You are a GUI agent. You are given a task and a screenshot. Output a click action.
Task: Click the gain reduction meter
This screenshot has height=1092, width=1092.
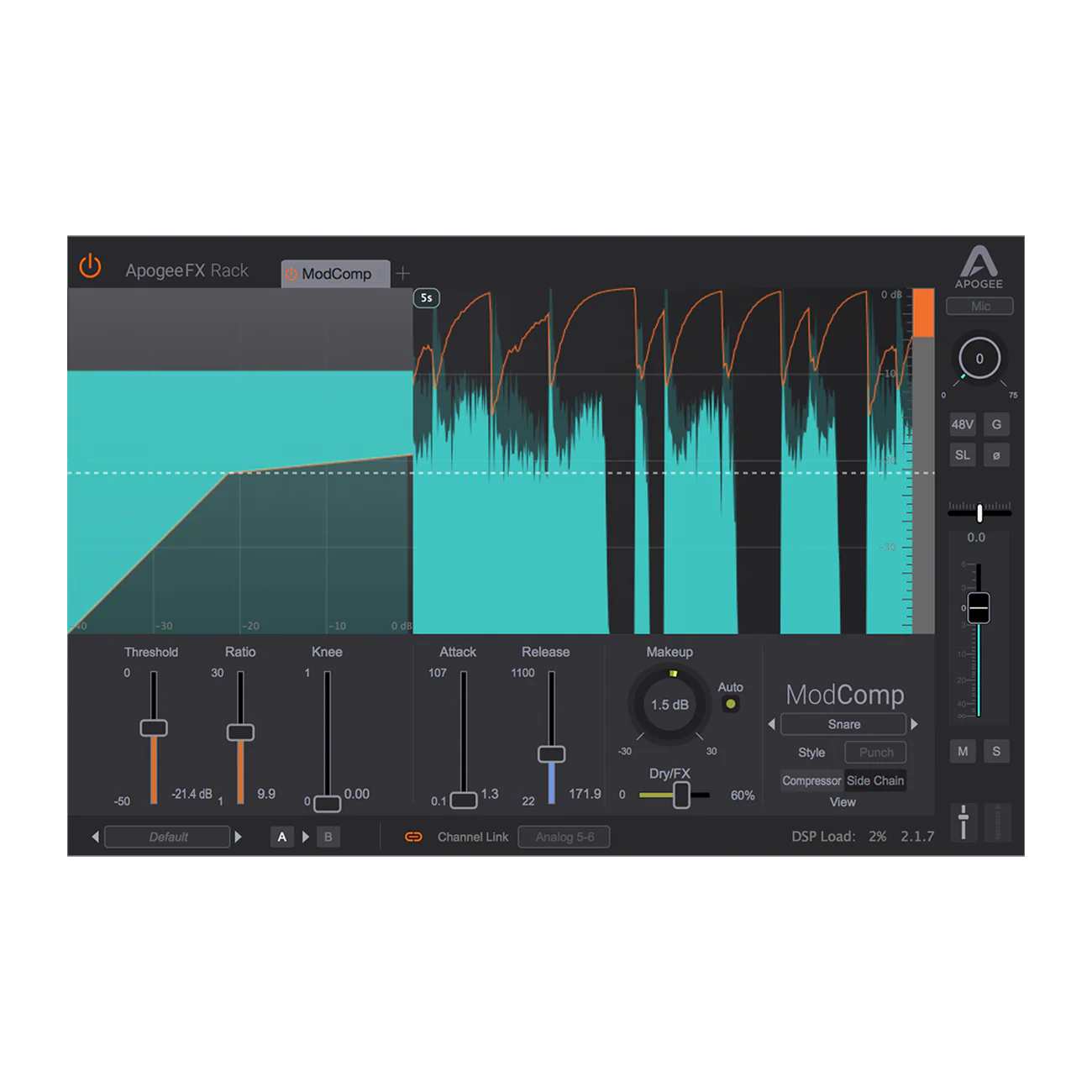coord(923,461)
